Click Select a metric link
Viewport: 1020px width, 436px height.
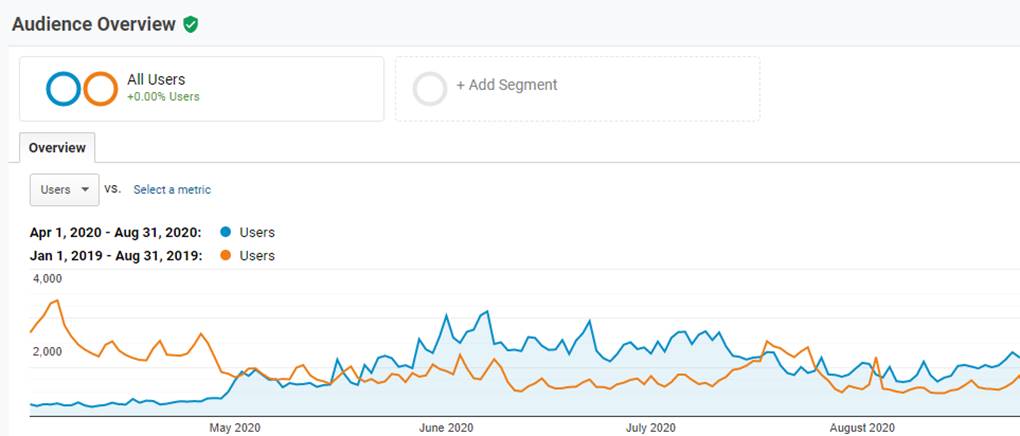tap(172, 189)
